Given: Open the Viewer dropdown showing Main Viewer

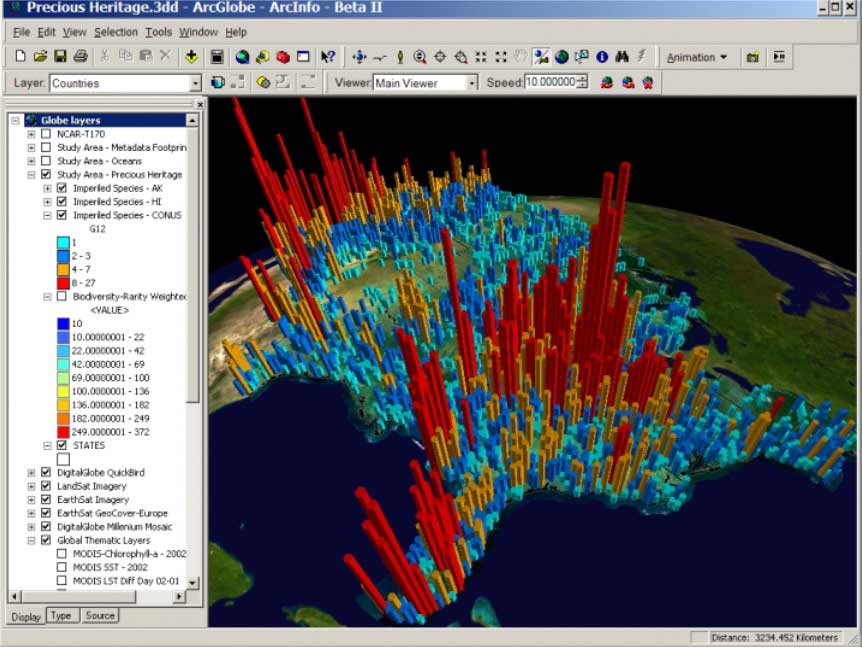Looking at the screenshot, I should point(471,83).
